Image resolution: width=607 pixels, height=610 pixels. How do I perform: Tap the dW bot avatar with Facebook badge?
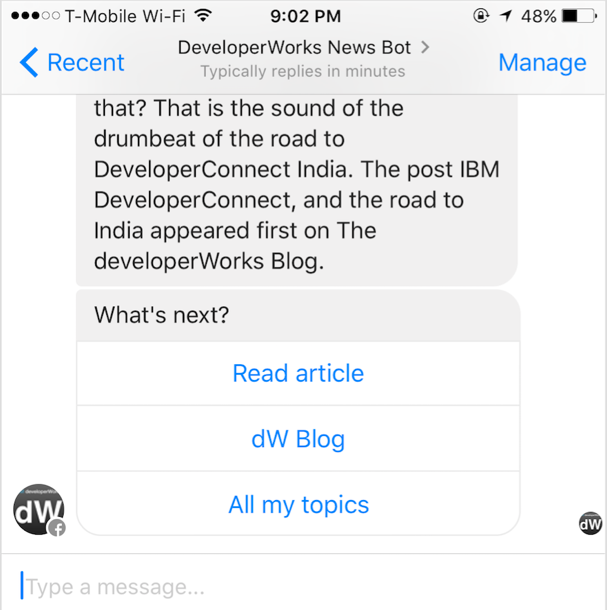[39, 510]
